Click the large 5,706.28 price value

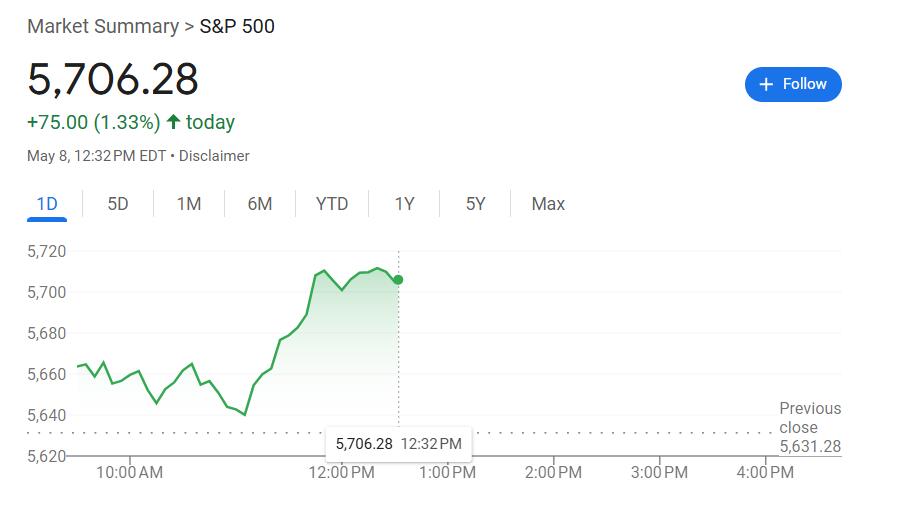113,79
